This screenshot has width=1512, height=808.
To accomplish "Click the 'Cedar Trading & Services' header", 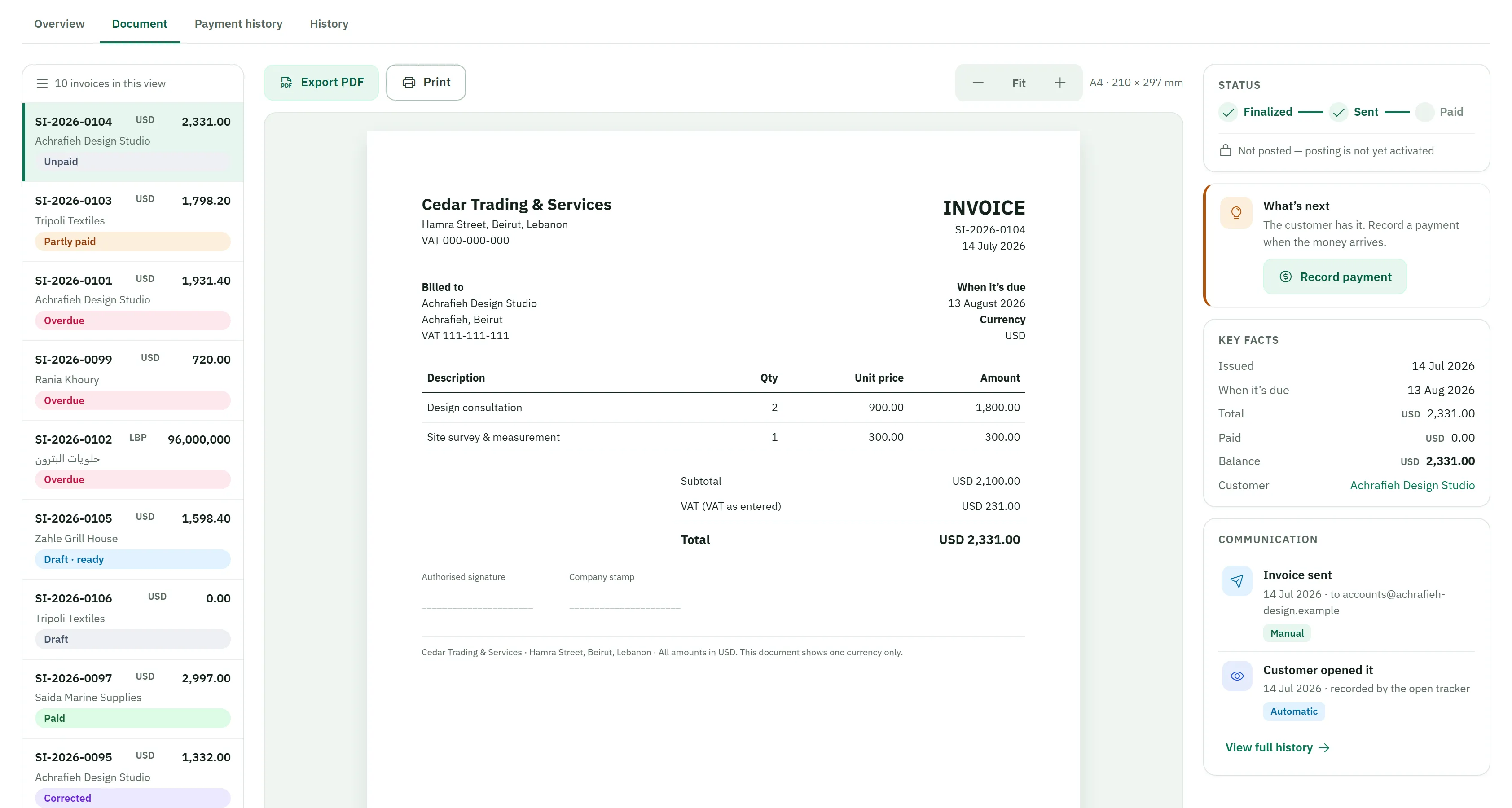I will tap(516, 204).
